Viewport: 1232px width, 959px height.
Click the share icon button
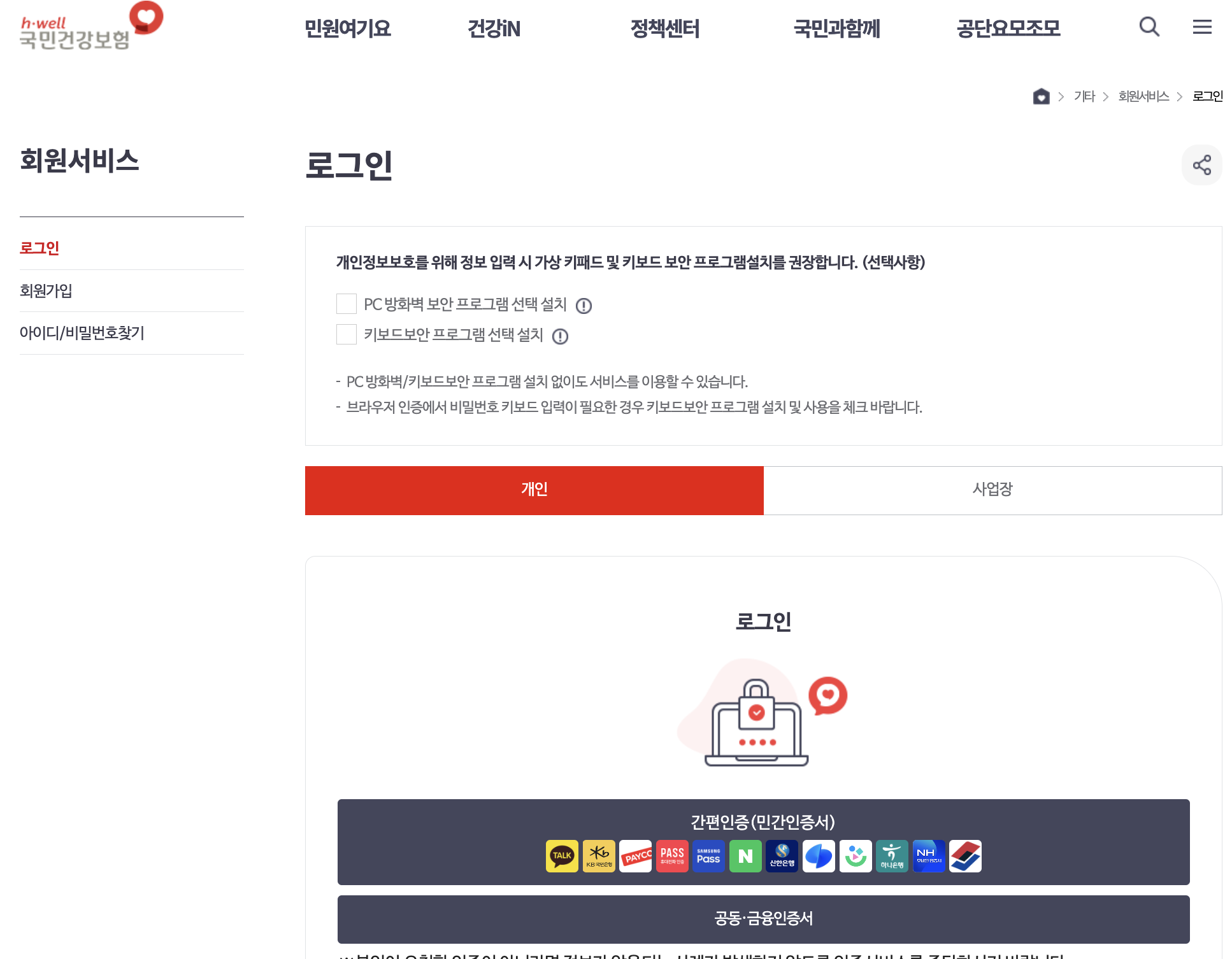pyautogui.click(x=1201, y=165)
